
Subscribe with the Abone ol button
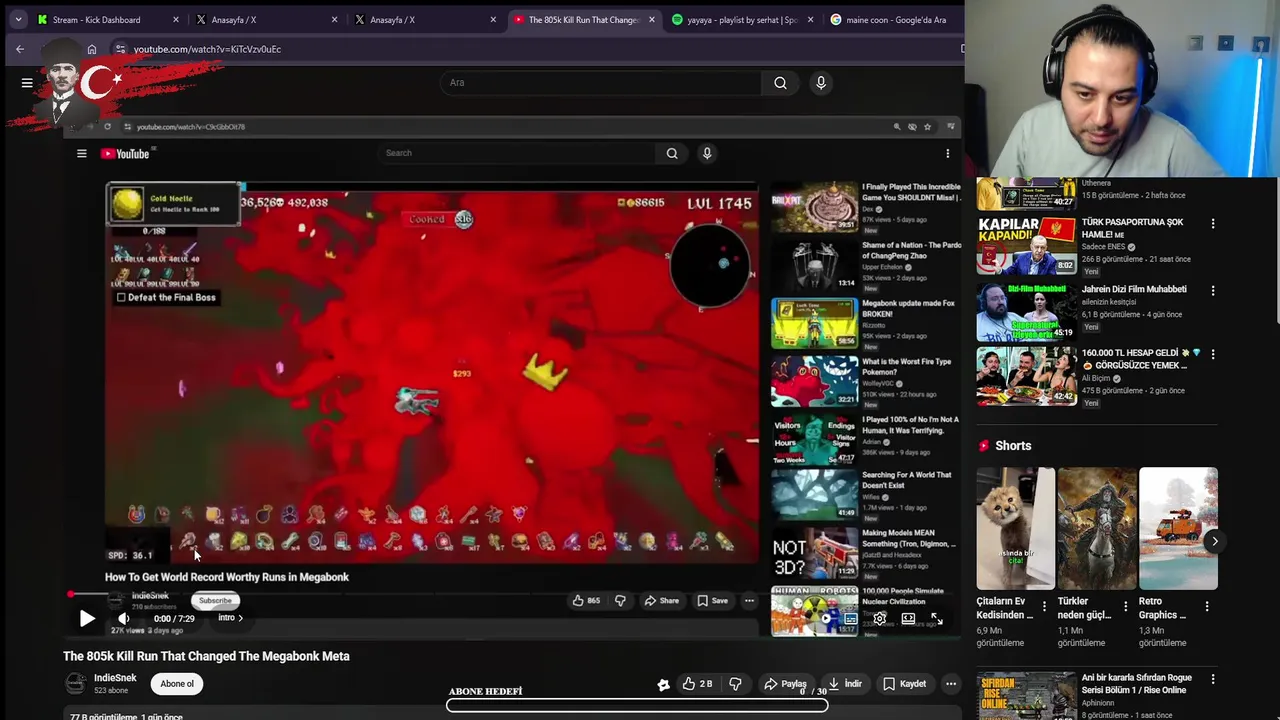[x=177, y=684]
